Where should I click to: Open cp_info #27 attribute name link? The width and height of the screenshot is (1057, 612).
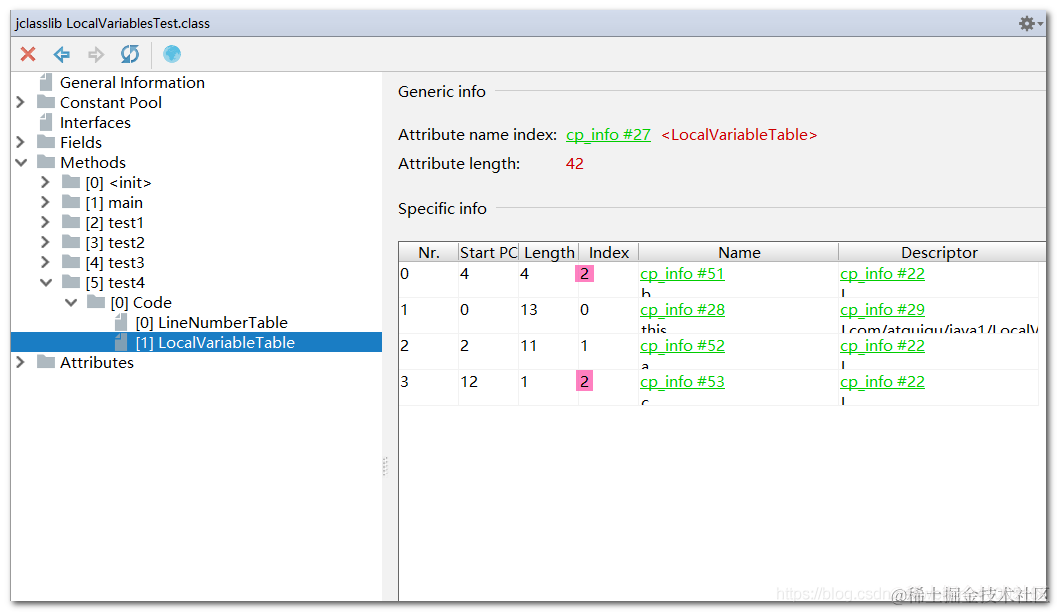coord(608,135)
